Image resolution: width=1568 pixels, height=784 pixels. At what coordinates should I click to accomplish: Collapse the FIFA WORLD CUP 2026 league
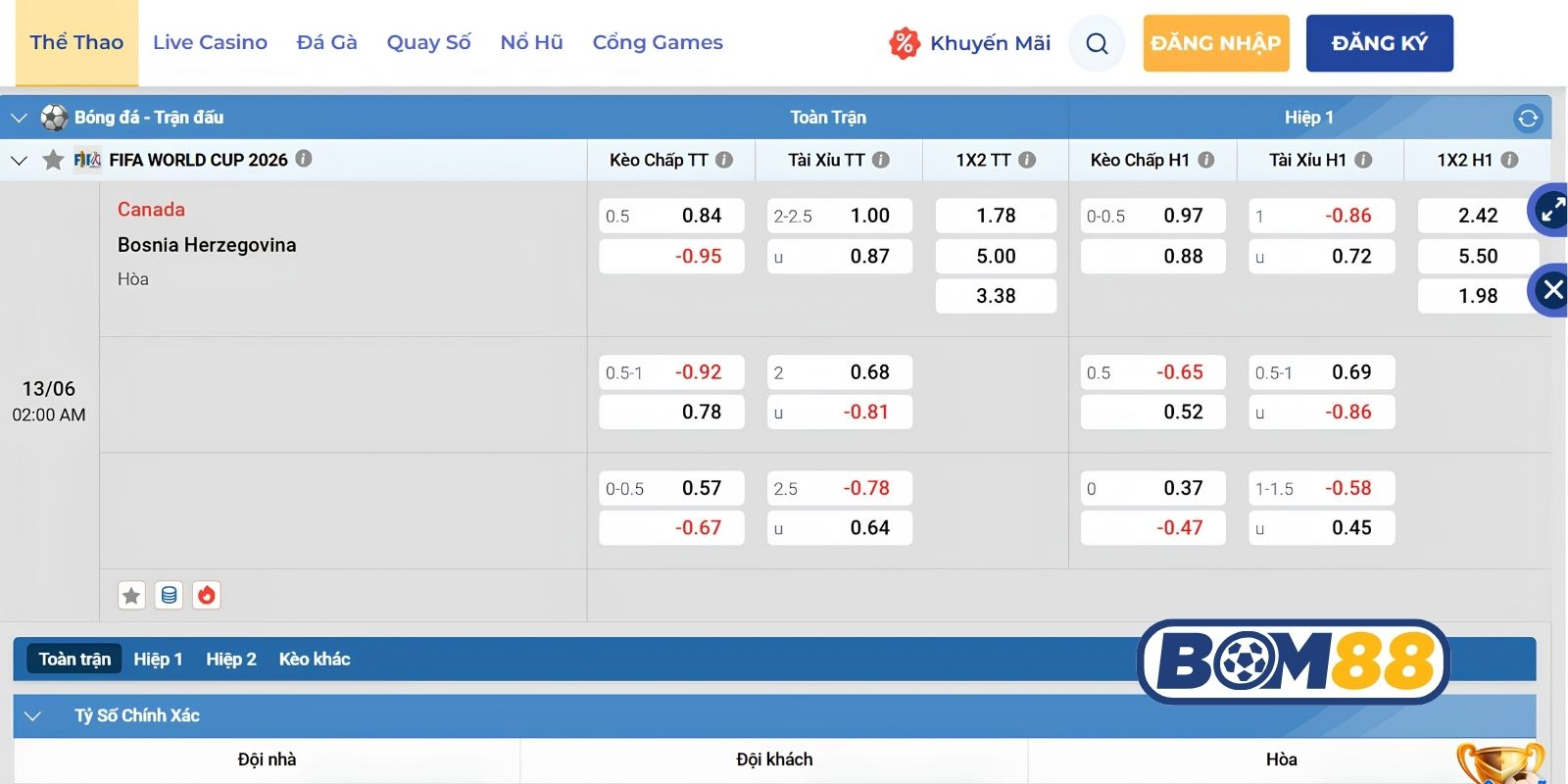click(19, 160)
